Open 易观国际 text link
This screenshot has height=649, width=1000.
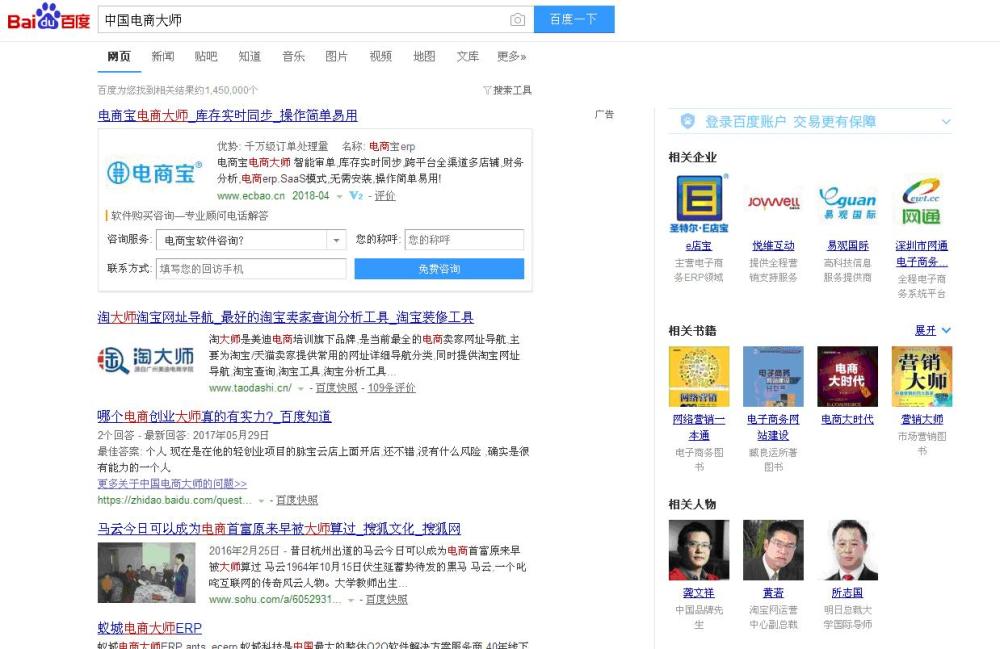point(848,245)
